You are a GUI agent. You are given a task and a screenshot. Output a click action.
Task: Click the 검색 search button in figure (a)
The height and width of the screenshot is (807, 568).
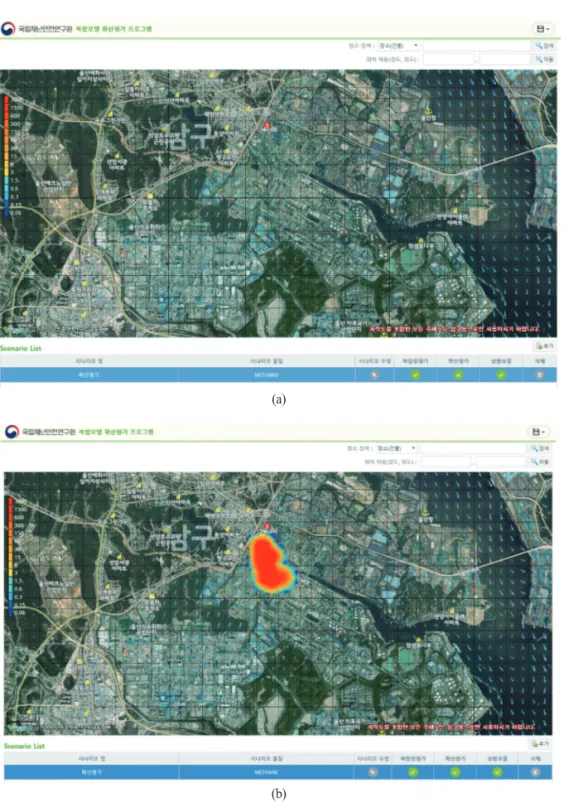tap(544, 46)
